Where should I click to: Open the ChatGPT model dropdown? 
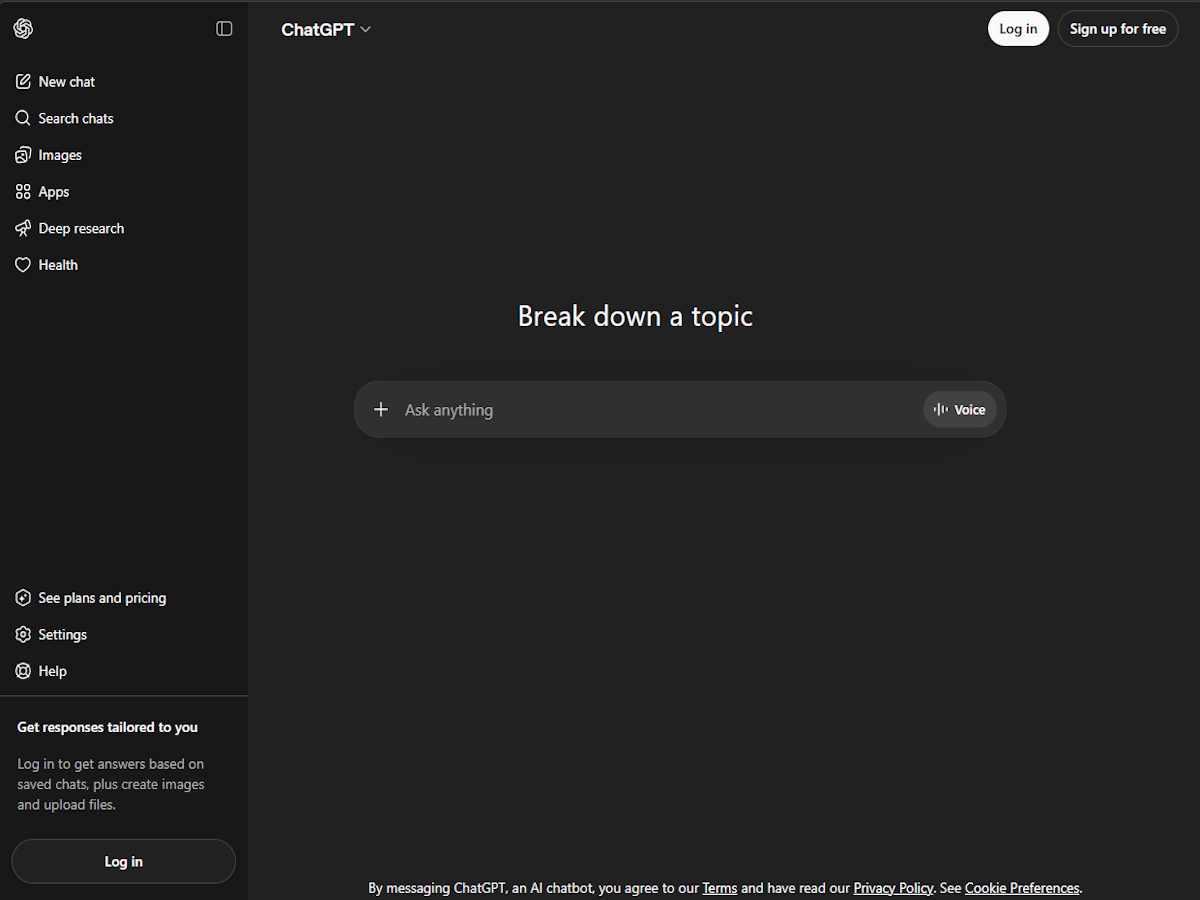click(318, 29)
